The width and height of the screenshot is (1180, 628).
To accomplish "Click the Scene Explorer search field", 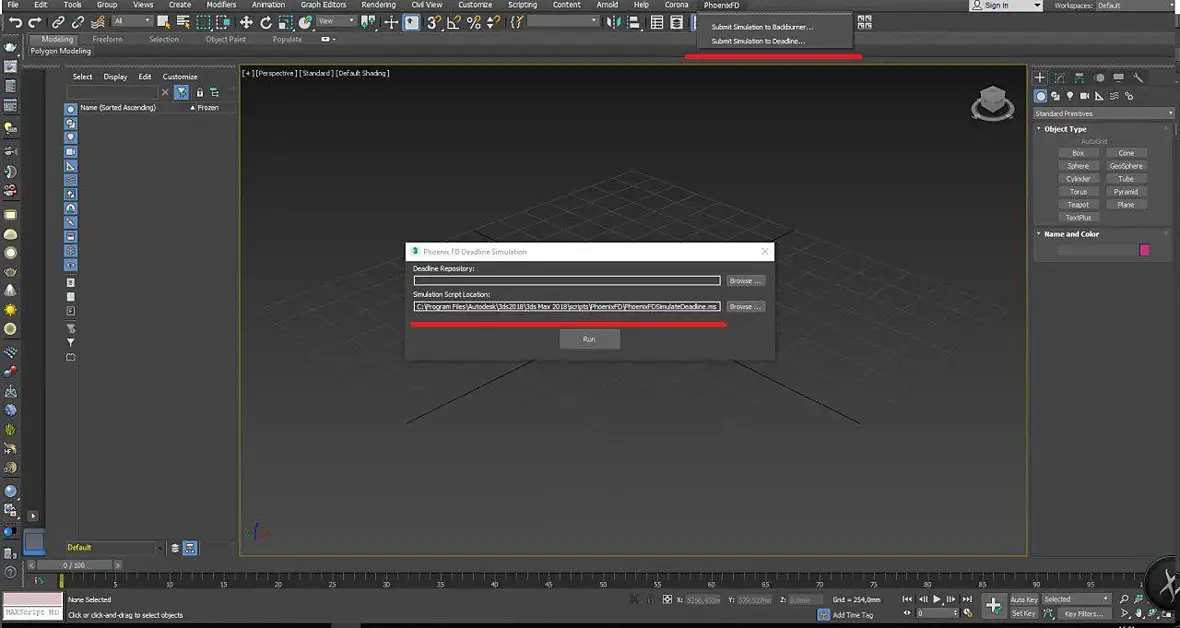I will (112, 92).
